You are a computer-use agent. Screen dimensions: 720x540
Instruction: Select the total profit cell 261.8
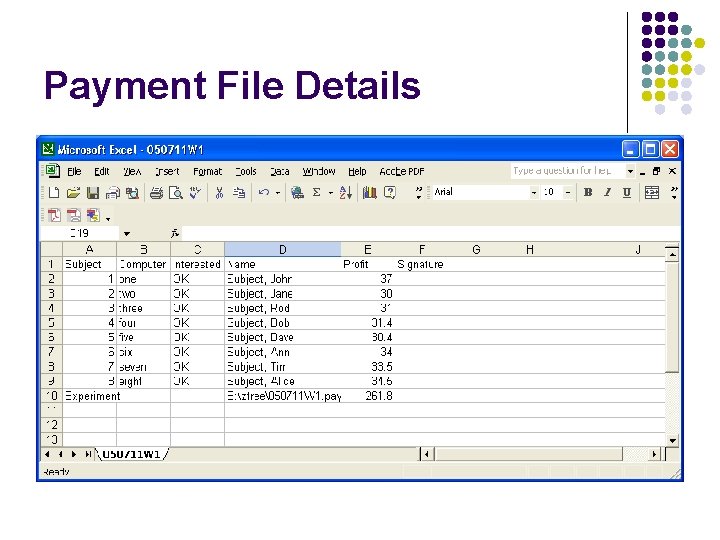point(367,396)
